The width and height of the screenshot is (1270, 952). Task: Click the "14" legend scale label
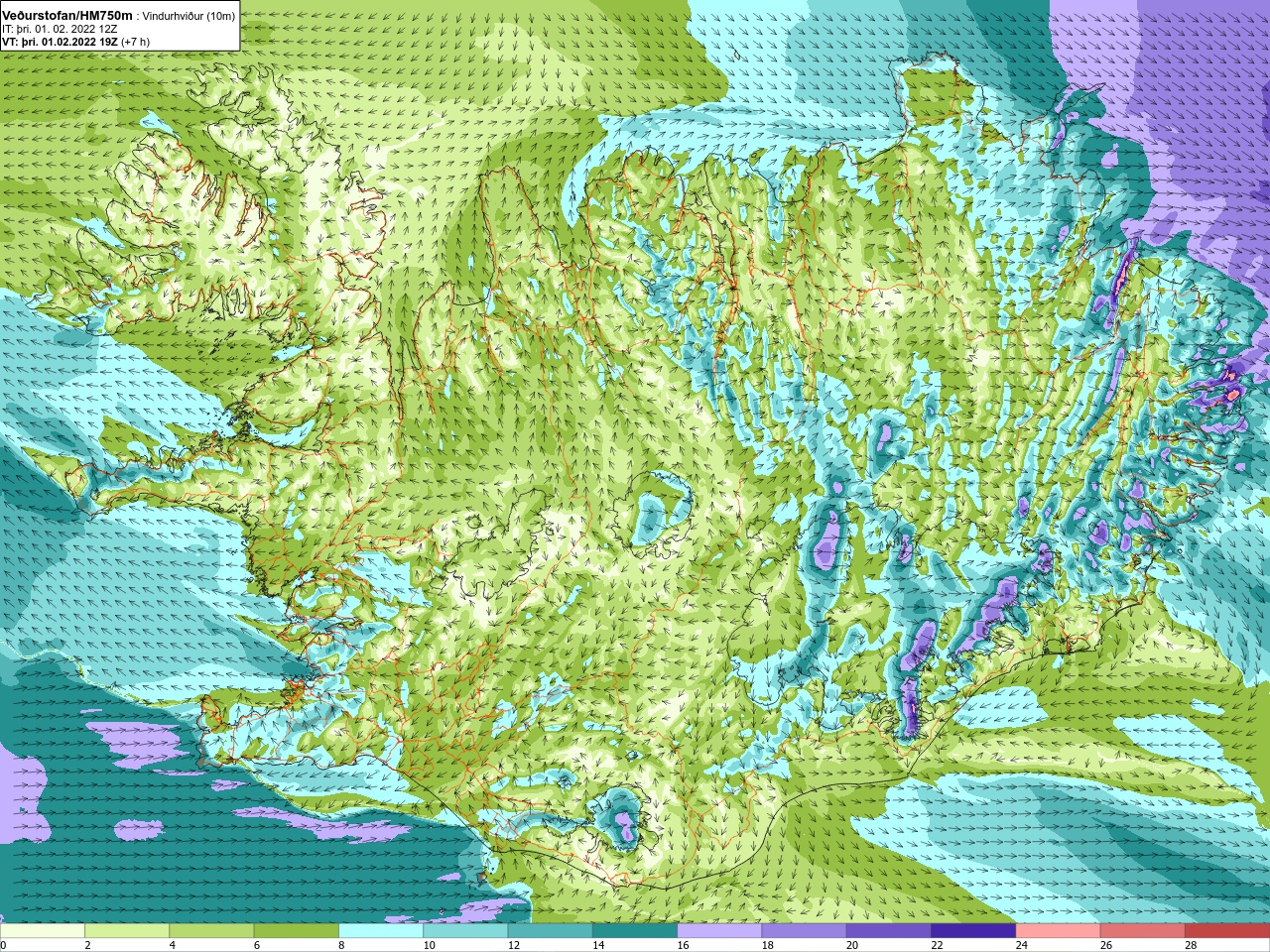pyautogui.click(x=598, y=945)
